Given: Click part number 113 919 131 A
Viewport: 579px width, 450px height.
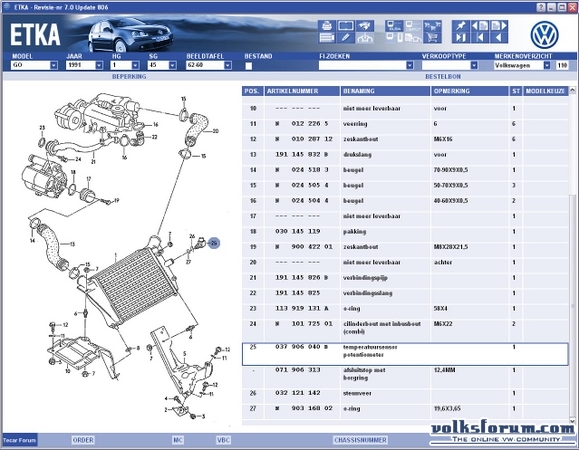Looking at the screenshot, I should click(302, 308).
